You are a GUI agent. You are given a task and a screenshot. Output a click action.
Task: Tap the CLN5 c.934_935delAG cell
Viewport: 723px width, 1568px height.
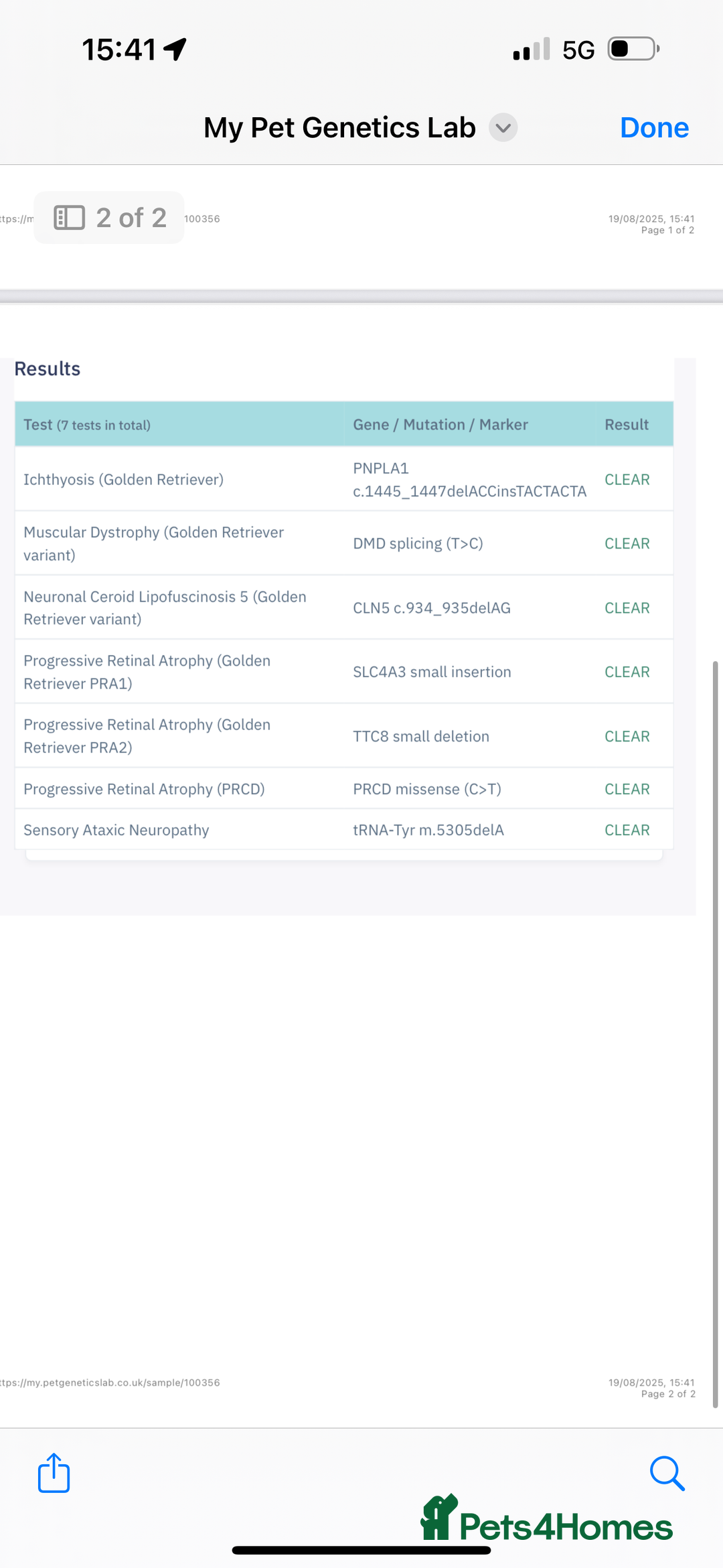(x=431, y=608)
